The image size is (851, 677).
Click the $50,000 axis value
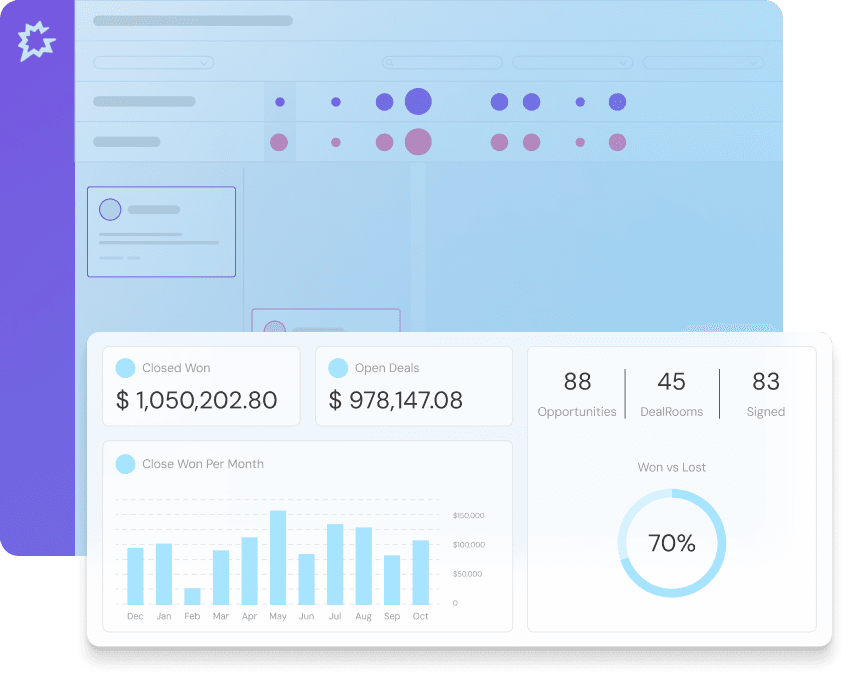(x=467, y=574)
